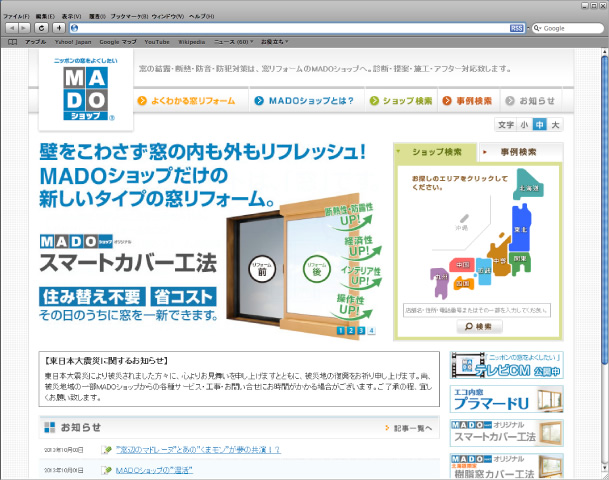Click the テレビCM 公開中 banner

(506, 365)
